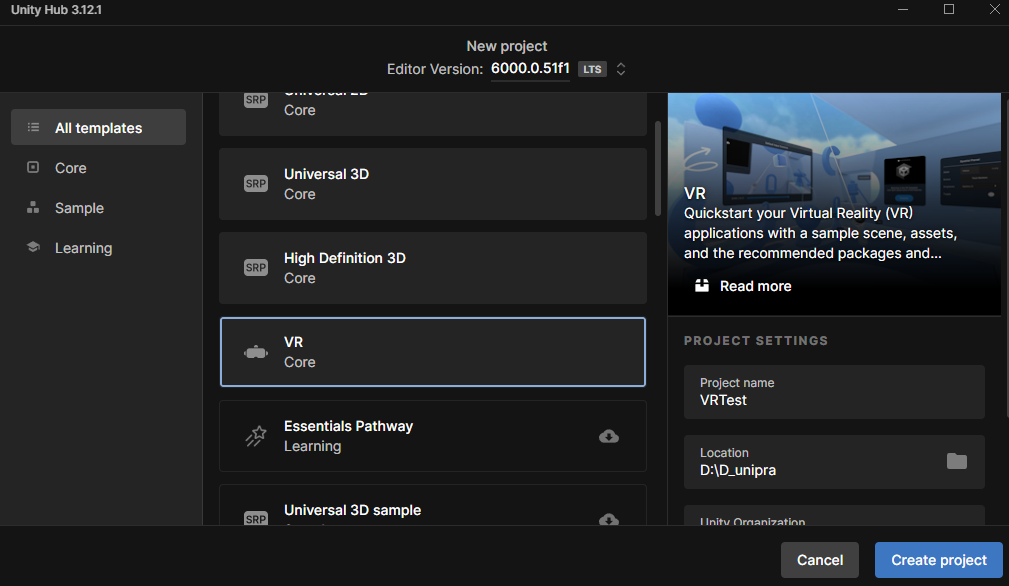
Task: Click the template list scrollbar
Action: tap(658, 169)
